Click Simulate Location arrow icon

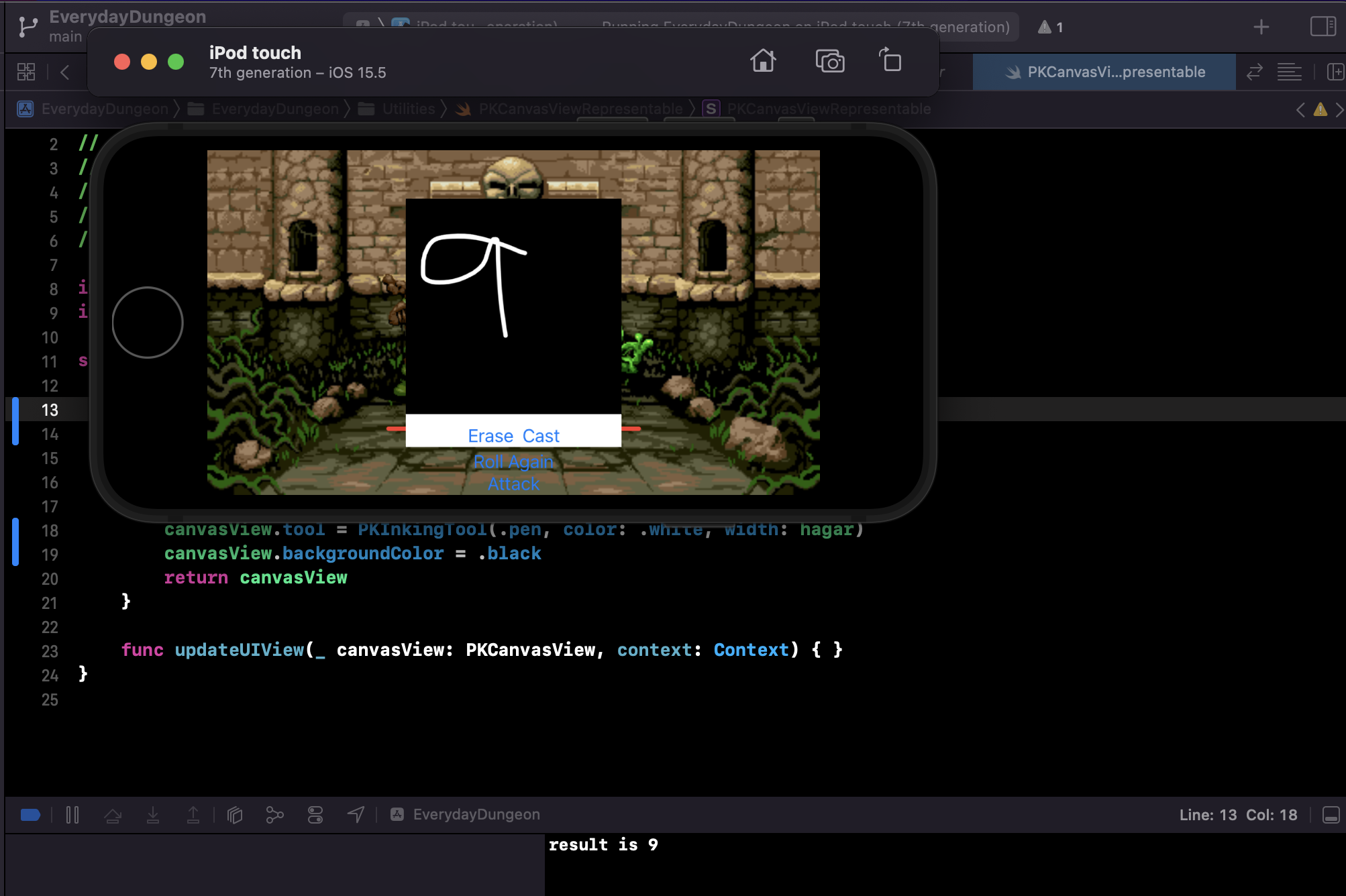[x=356, y=815]
